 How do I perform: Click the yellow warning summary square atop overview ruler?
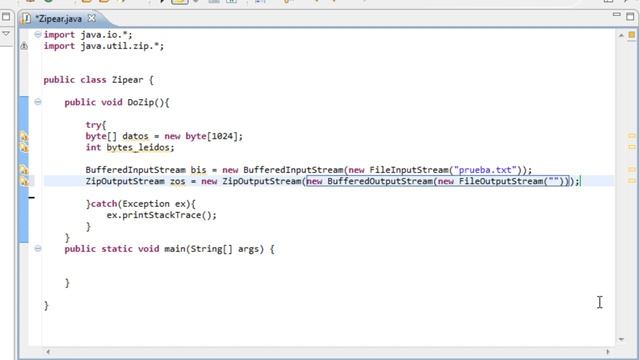631,35
